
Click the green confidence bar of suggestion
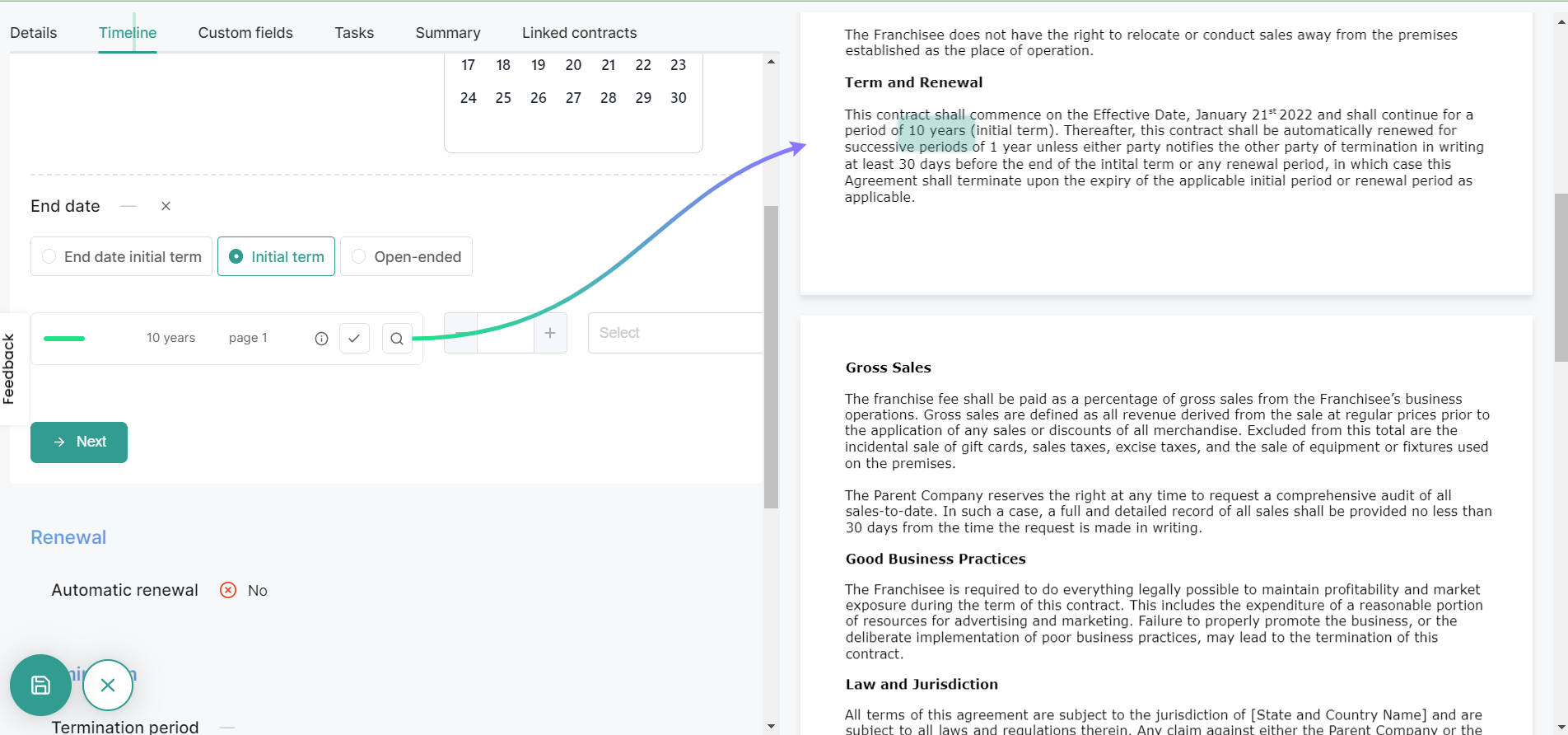[x=64, y=339]
